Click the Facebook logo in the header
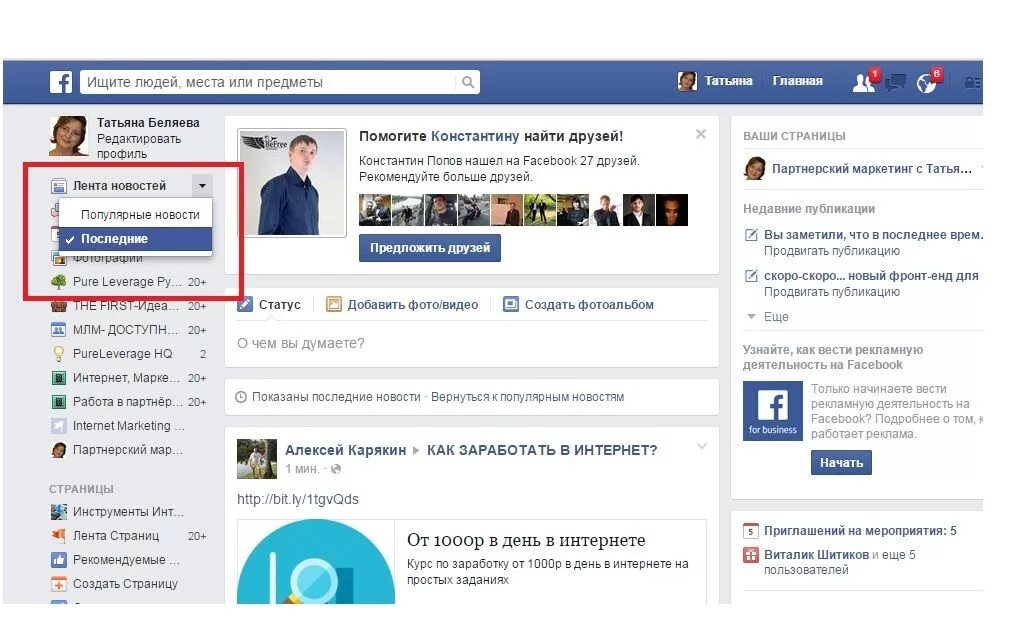This screenshot has width=1012, height=618. (61, 82)
